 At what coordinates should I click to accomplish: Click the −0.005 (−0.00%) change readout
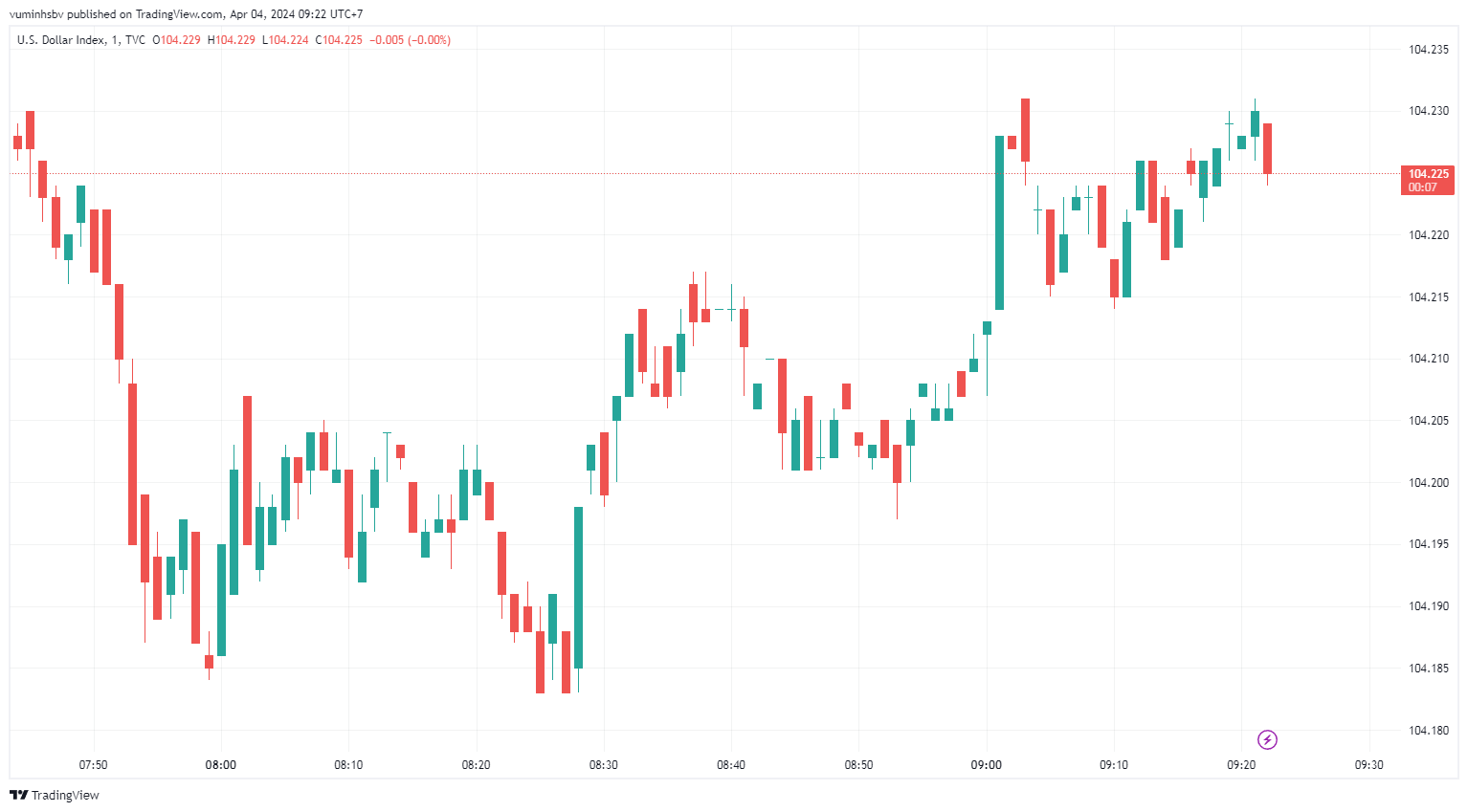coord(410,40)
